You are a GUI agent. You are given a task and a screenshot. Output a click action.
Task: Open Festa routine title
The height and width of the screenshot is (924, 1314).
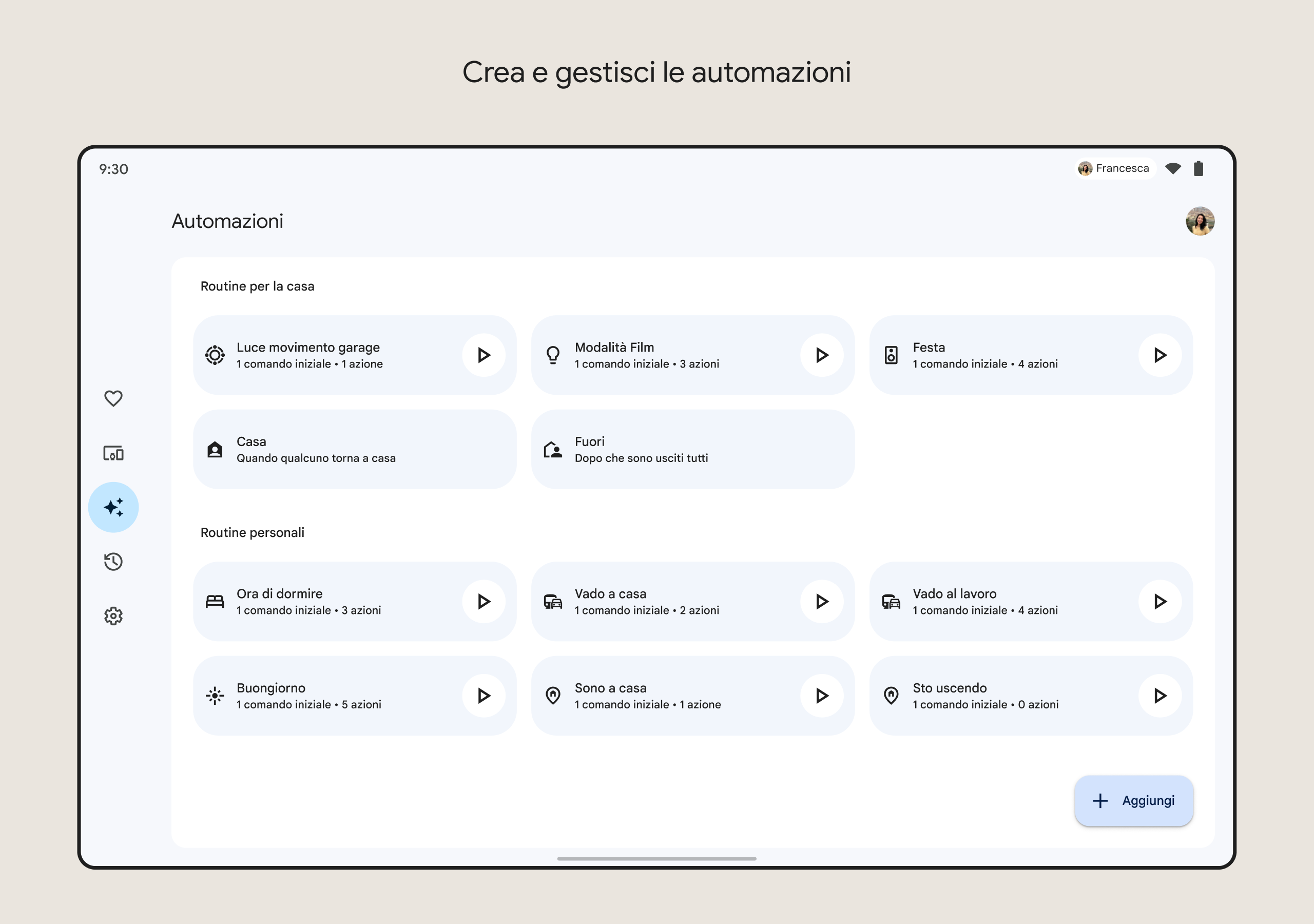(x=929, y=348)
